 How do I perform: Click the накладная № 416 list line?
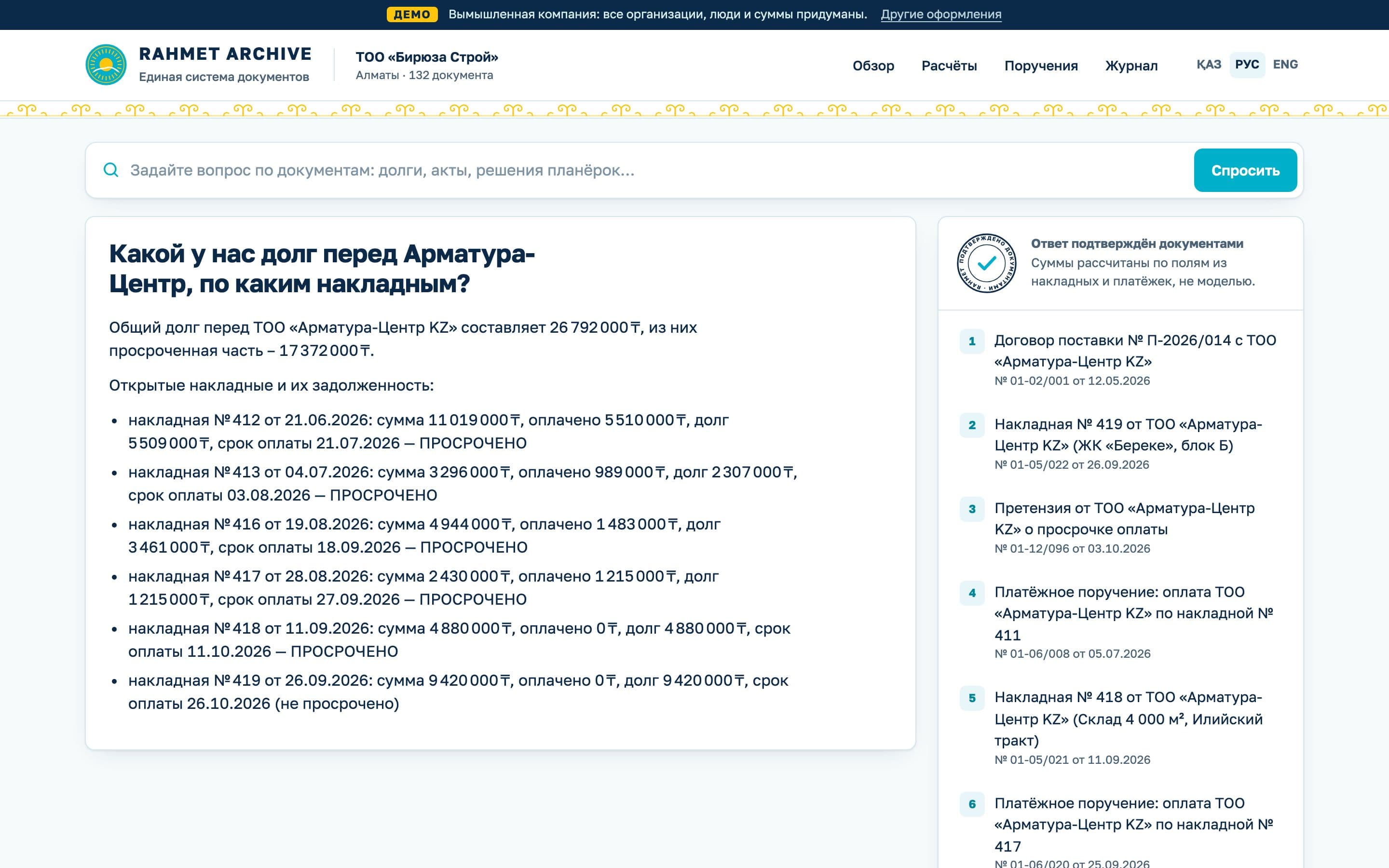pyautogui.click(x=424, y=536)
